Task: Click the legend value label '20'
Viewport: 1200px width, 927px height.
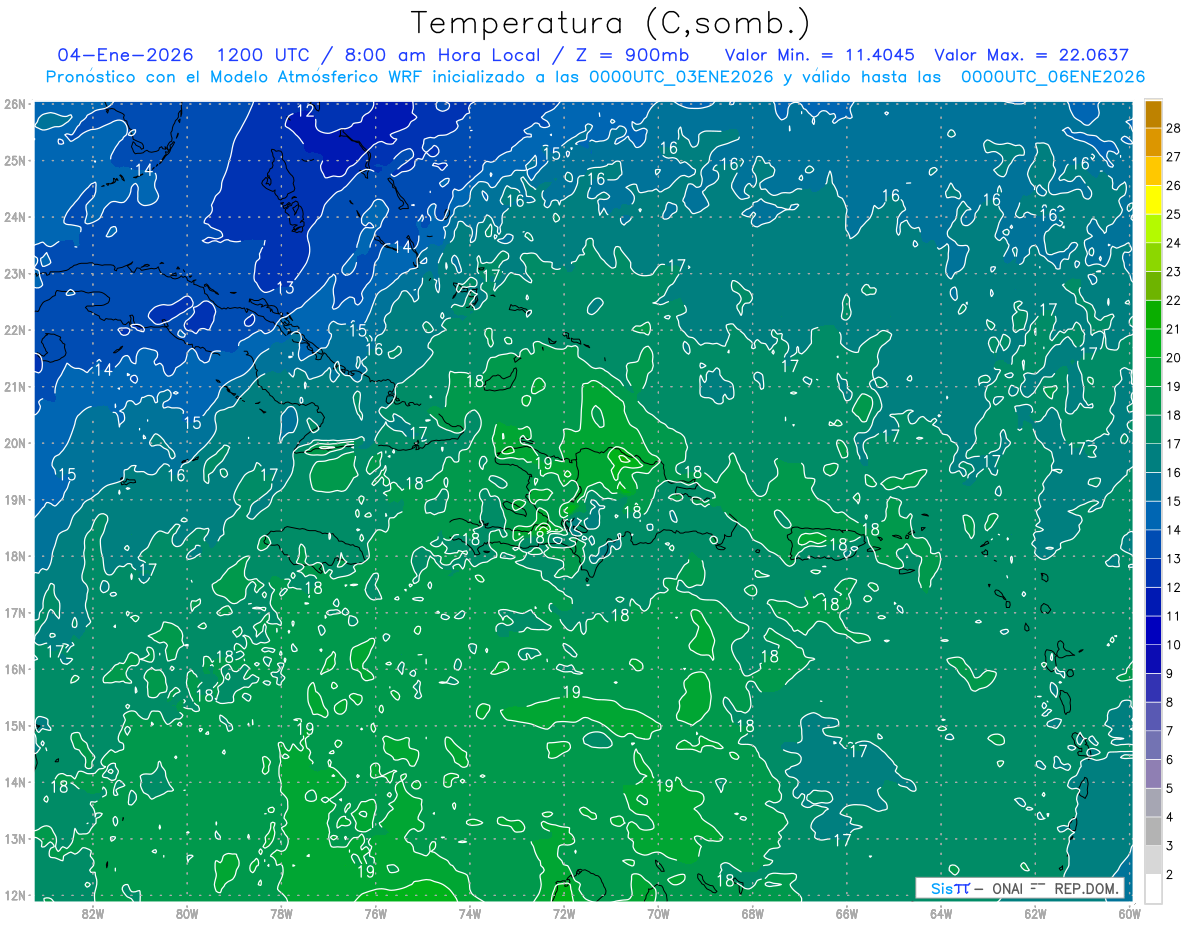Action: point(1174,358)
